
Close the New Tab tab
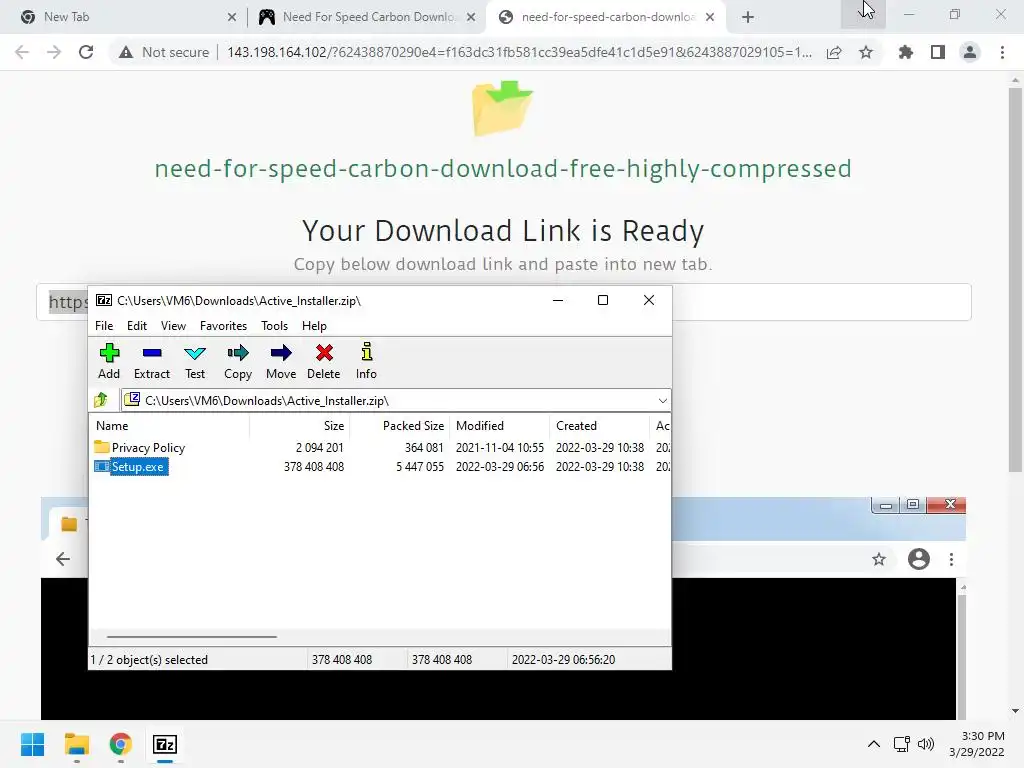232,17
